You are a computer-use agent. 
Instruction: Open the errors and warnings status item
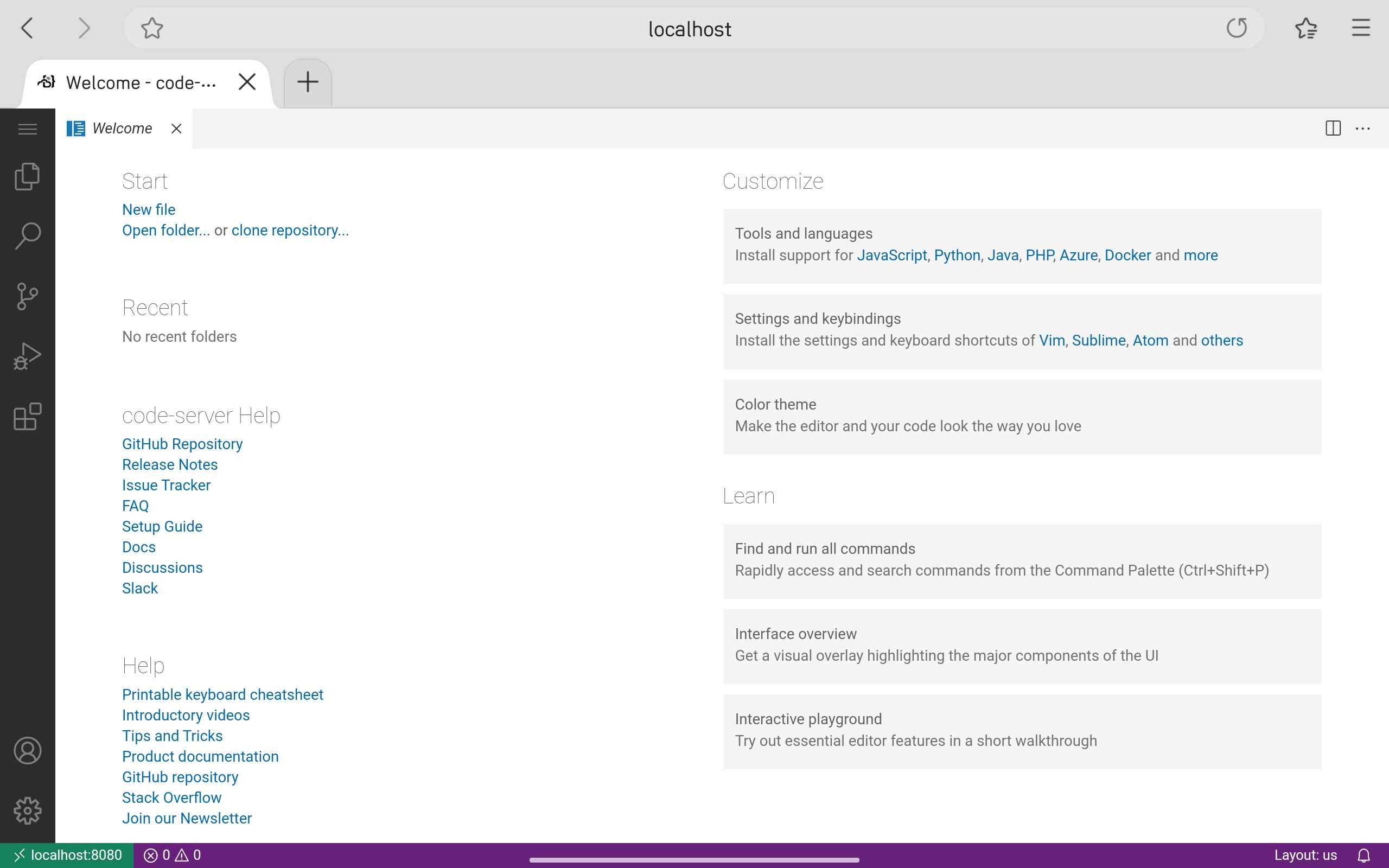tap(172, 856)
